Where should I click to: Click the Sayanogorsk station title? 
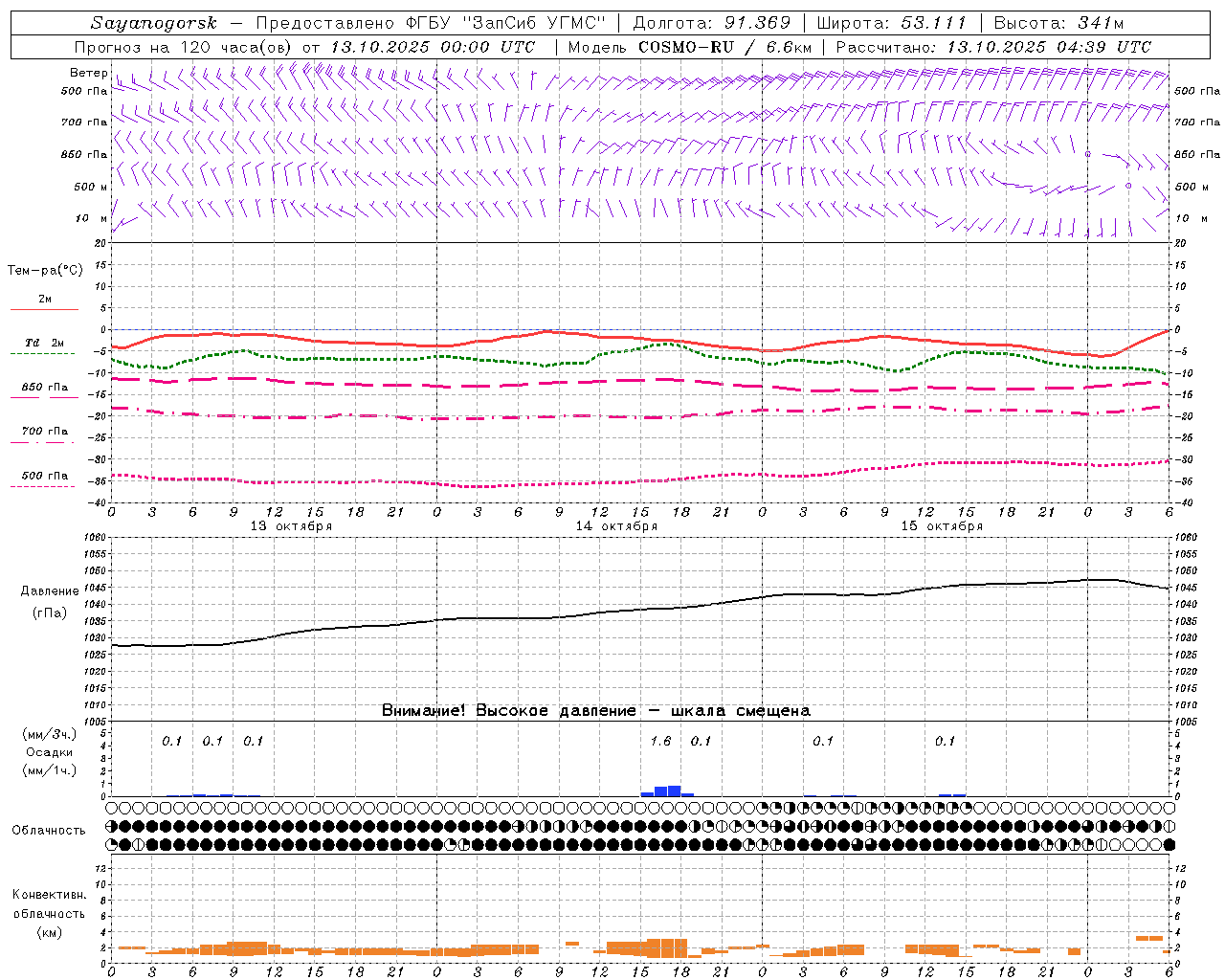pyautogui.click(x=154, y=23)
